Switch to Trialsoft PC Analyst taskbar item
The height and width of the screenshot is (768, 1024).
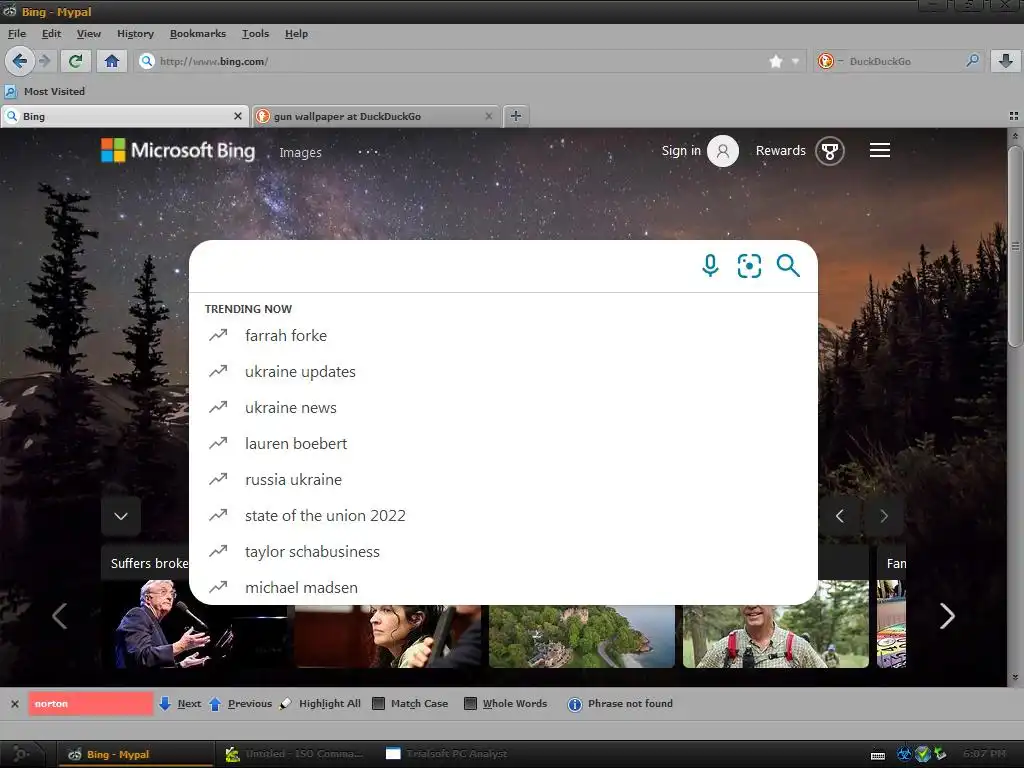(447, 754)
